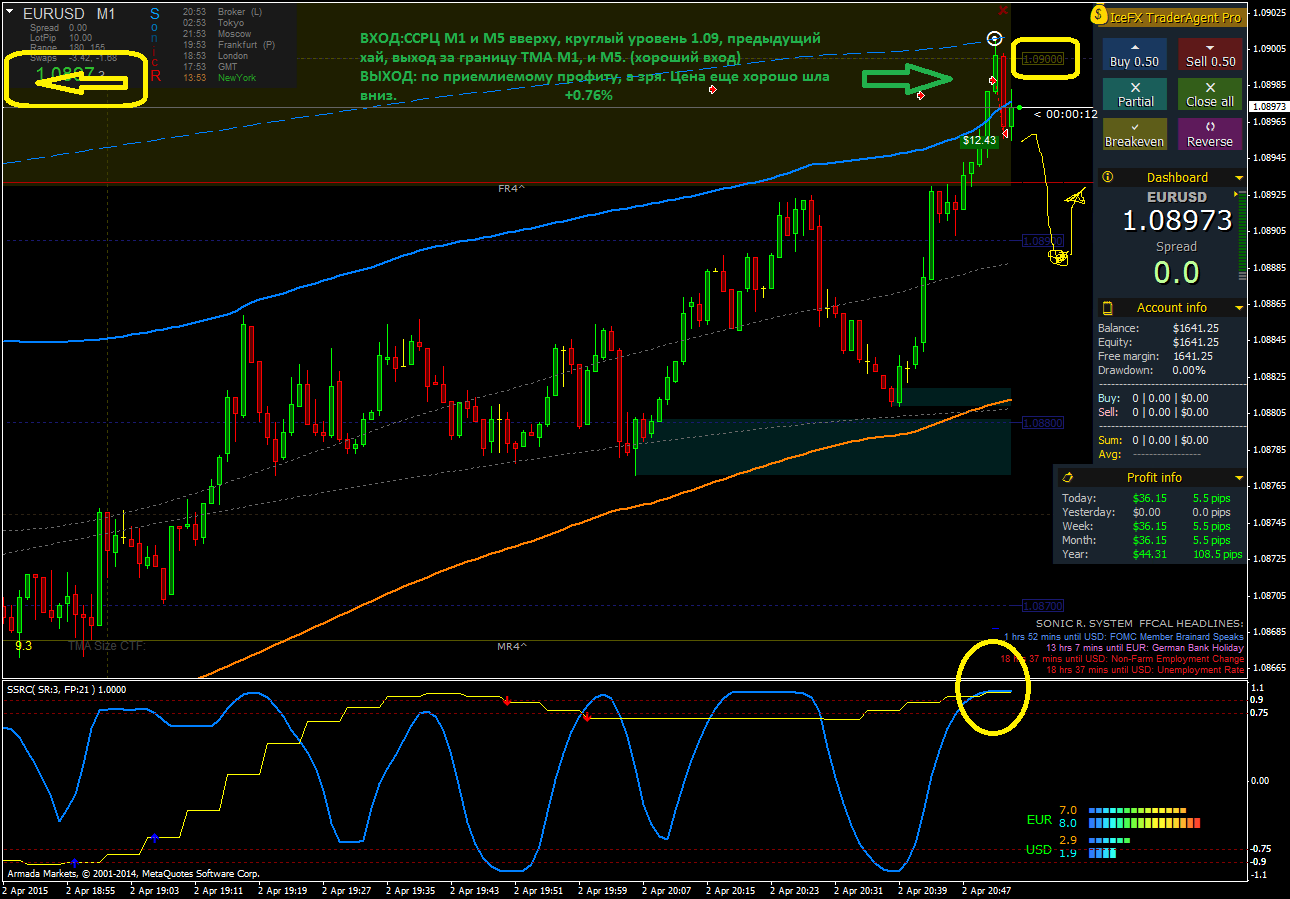Click the $12.43 trade profit label
Screen dimensions: 1290x899
pyautogui.click(x=979, y=141)
